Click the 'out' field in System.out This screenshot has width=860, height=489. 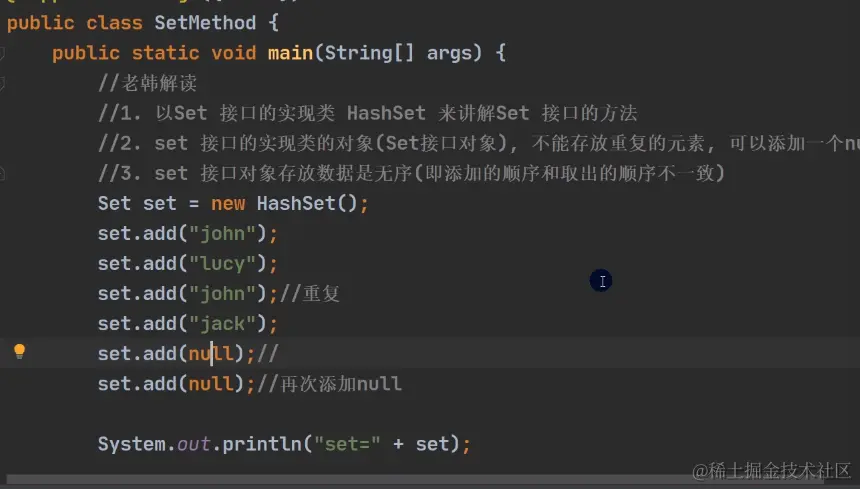(194, 444)
